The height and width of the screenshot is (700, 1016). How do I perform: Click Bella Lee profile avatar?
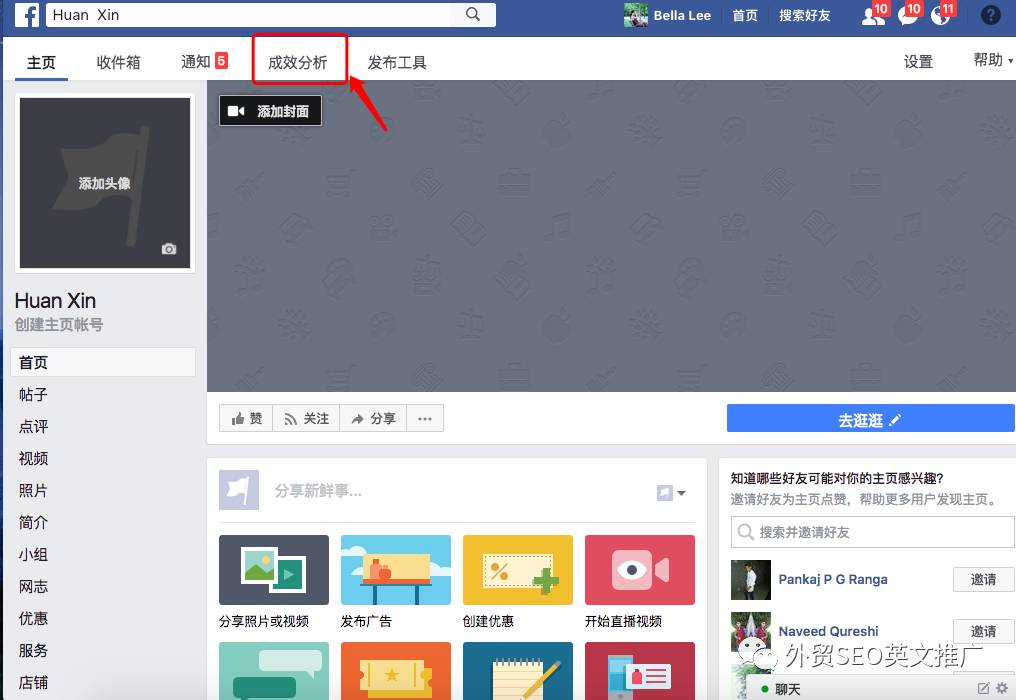(636, 15)
